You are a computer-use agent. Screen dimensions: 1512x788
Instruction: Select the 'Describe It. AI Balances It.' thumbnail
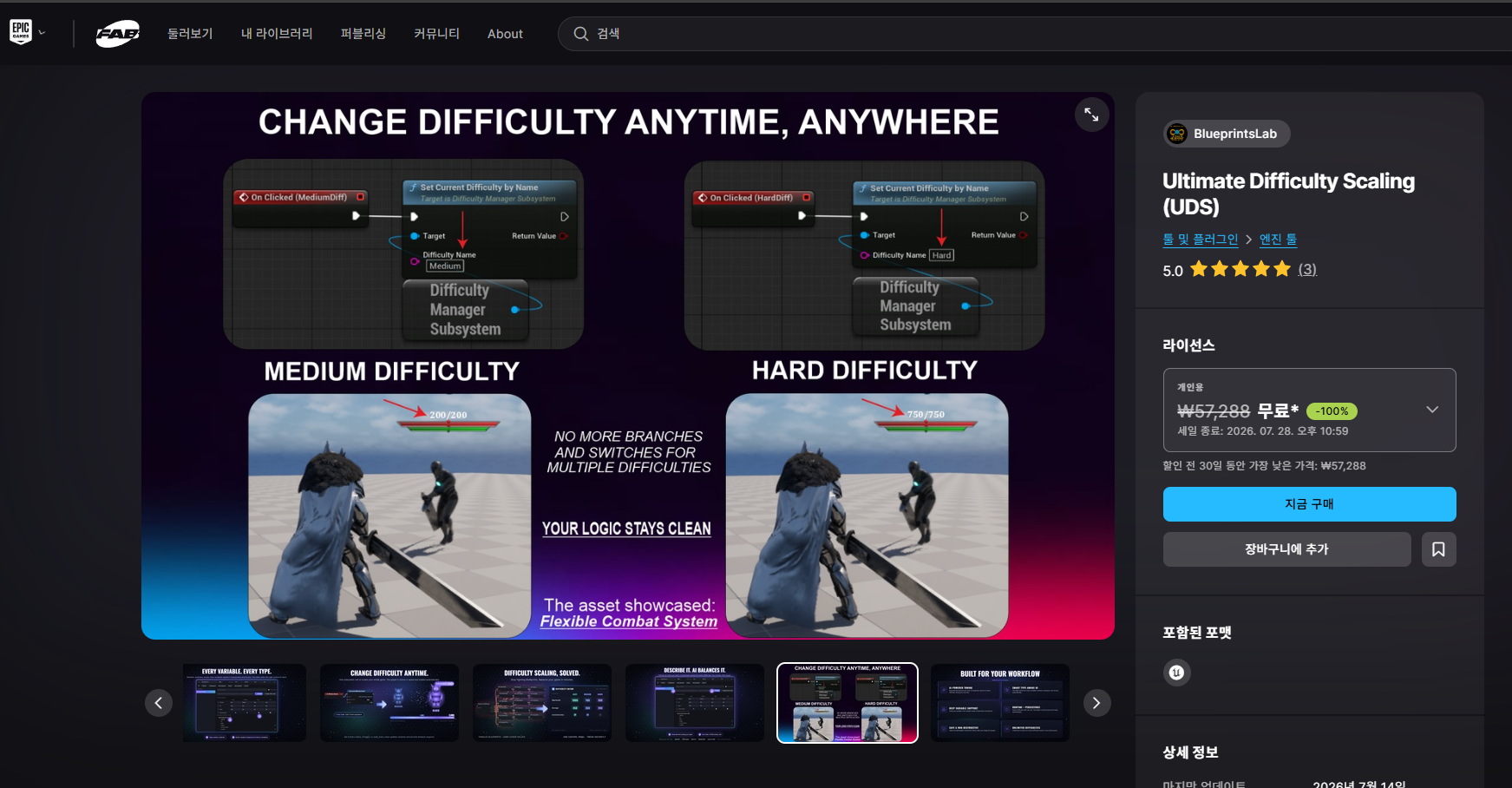click(x=695, y=703)
